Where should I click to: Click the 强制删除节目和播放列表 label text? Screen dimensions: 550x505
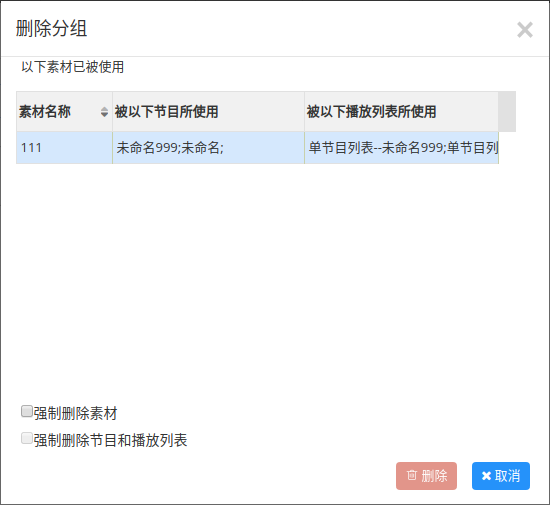click(110, 440)
